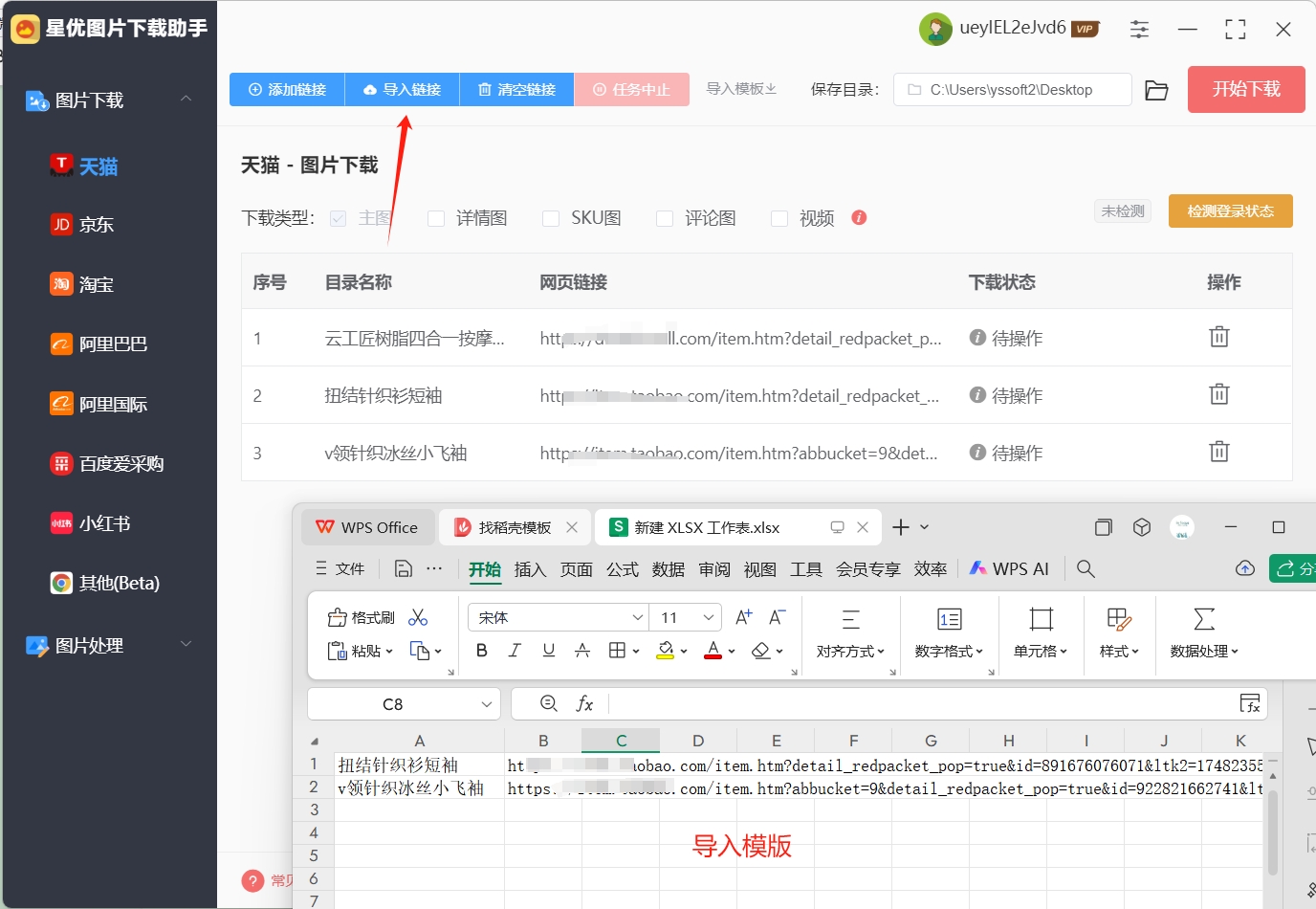Switch to the 公式 ribbon tab
The width and height of the screenshot is (1316, 909).
(x=622, y=569)
